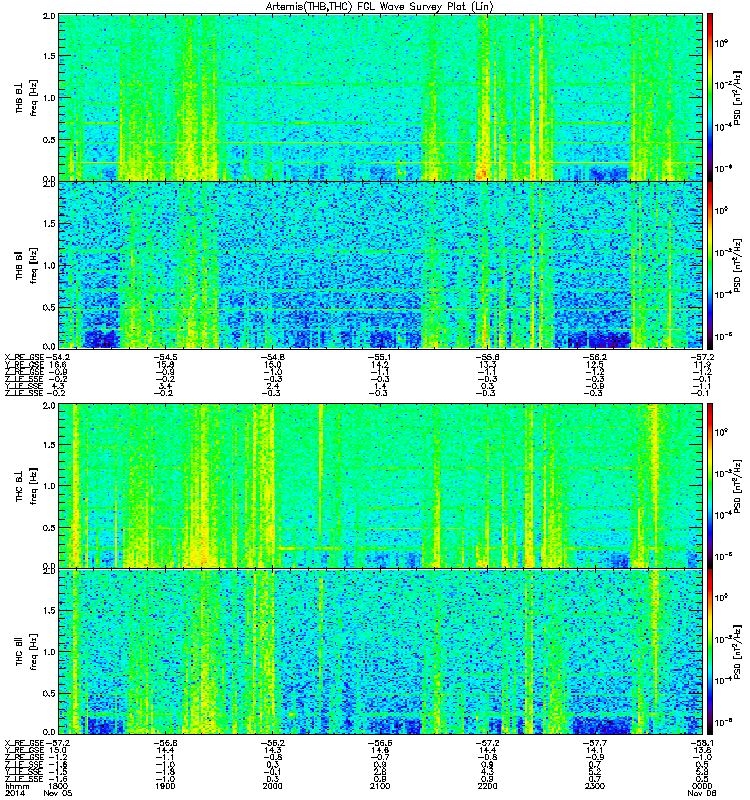Click the '-54.2' X position value
750x800 pixels.
pos(58,357)
